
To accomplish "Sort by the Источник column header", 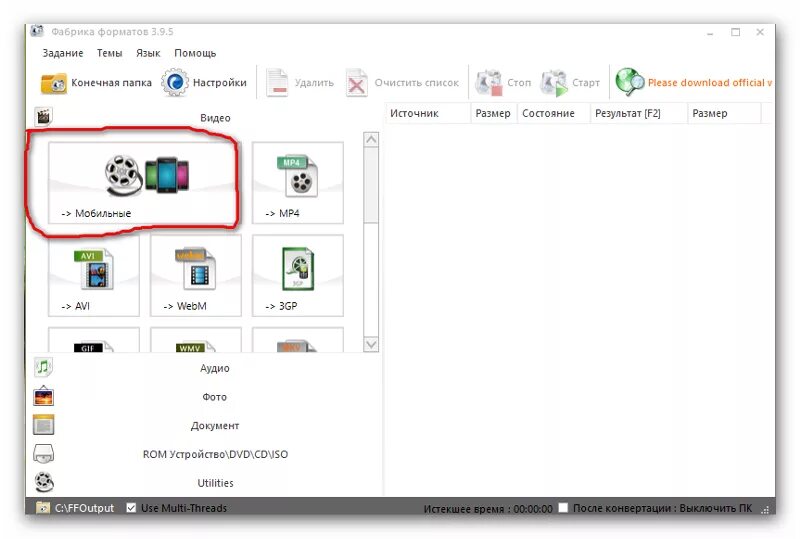I will (x=428, y=113).
